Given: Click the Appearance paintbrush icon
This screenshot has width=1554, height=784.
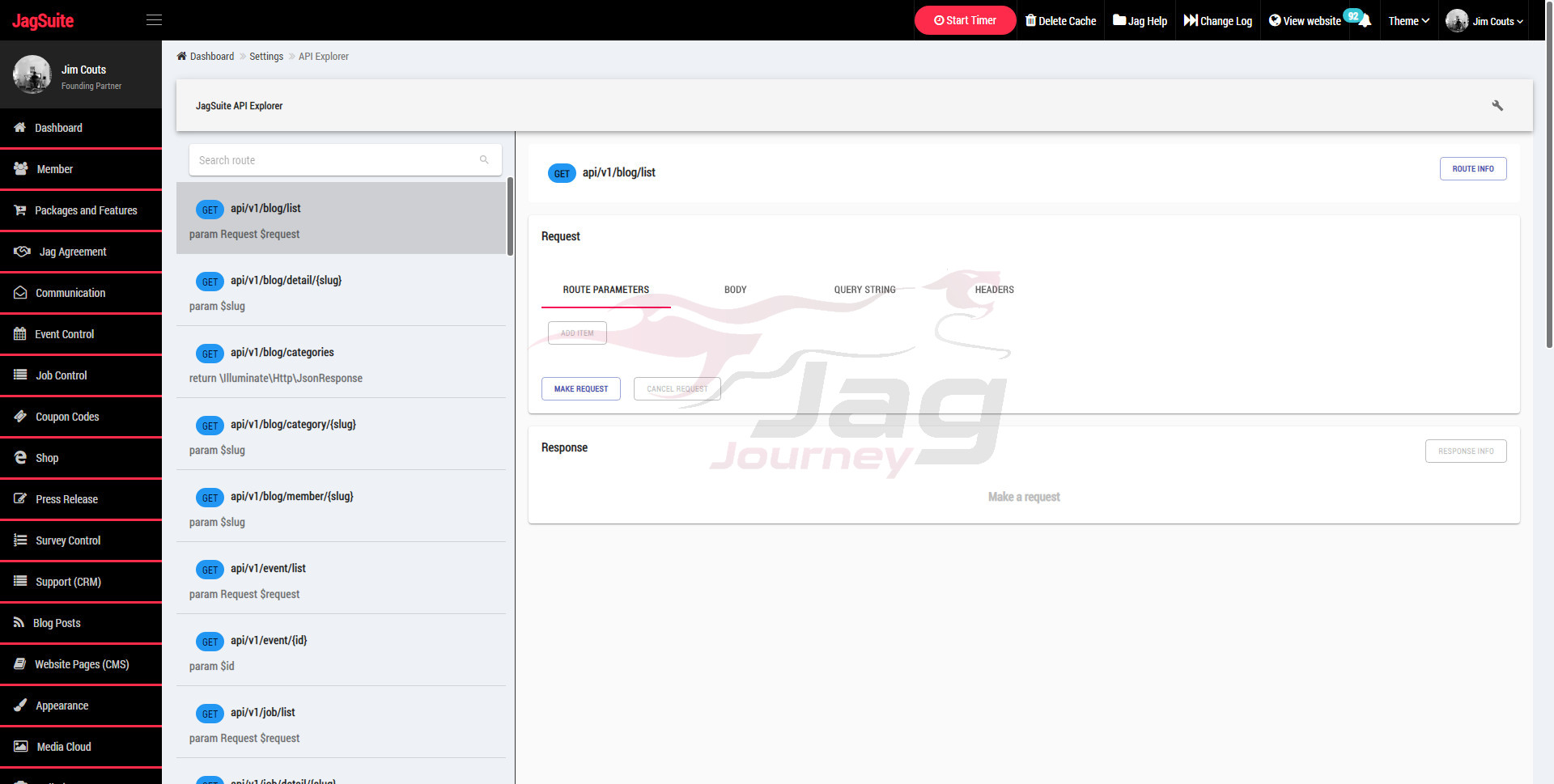Looking at the screenshot, I should [20, 705].
